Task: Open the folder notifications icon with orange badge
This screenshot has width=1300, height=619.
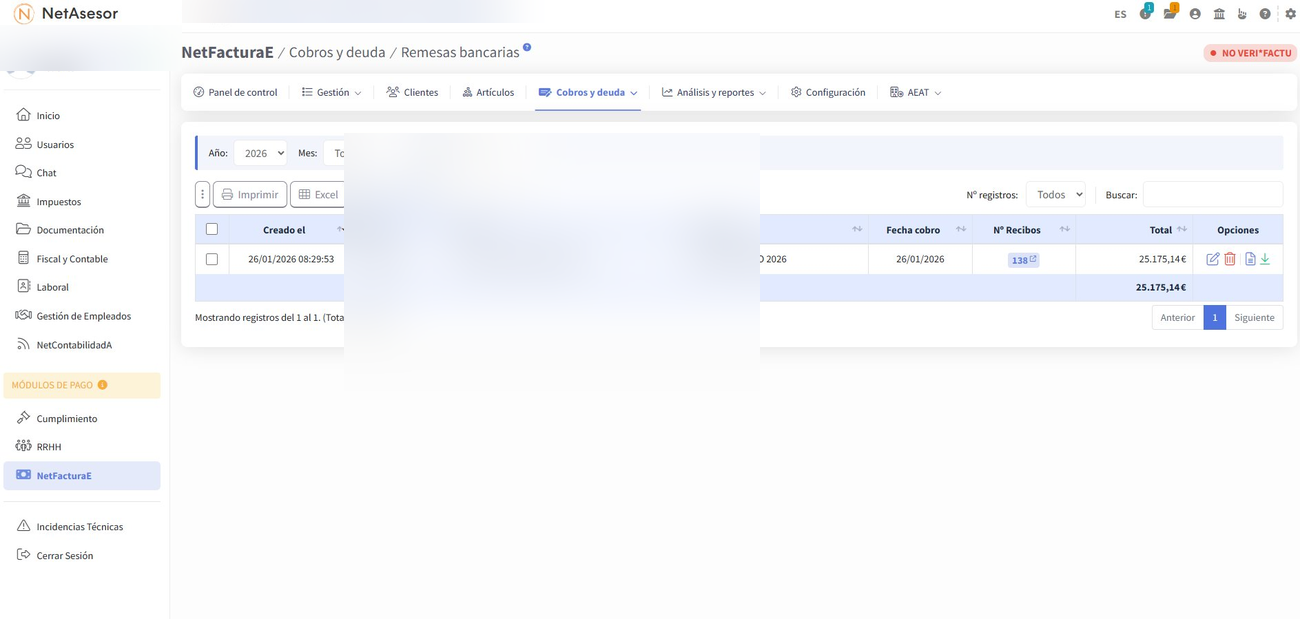Action: point(1169,14)
